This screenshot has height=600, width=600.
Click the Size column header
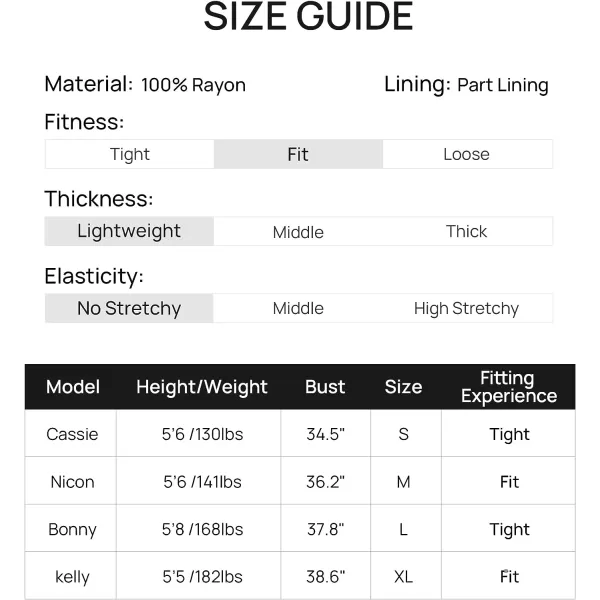(403, 387)
